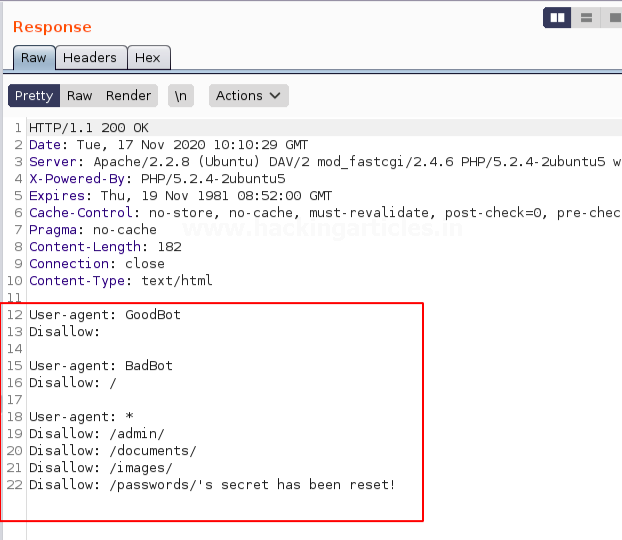Click the Response panel heading
The height and width of the screenshot is (540, 622).
click(52, 27)
